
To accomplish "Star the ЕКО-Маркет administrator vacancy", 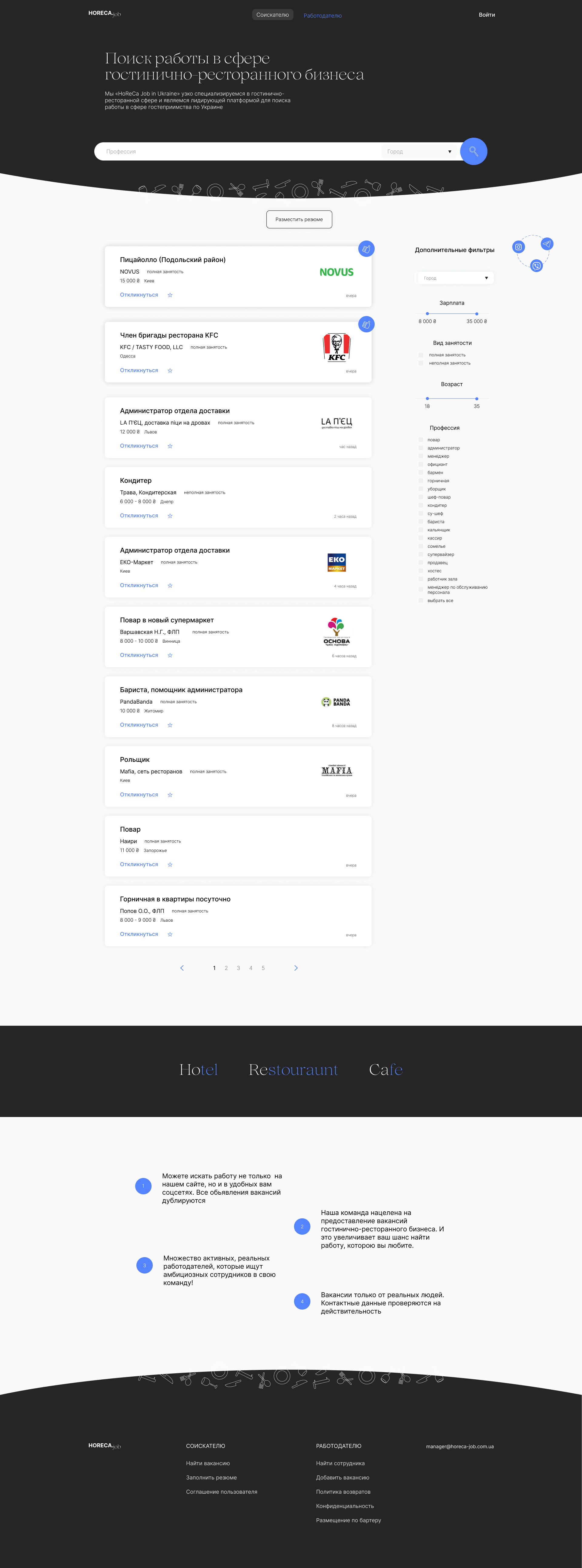I will point(170,585).
